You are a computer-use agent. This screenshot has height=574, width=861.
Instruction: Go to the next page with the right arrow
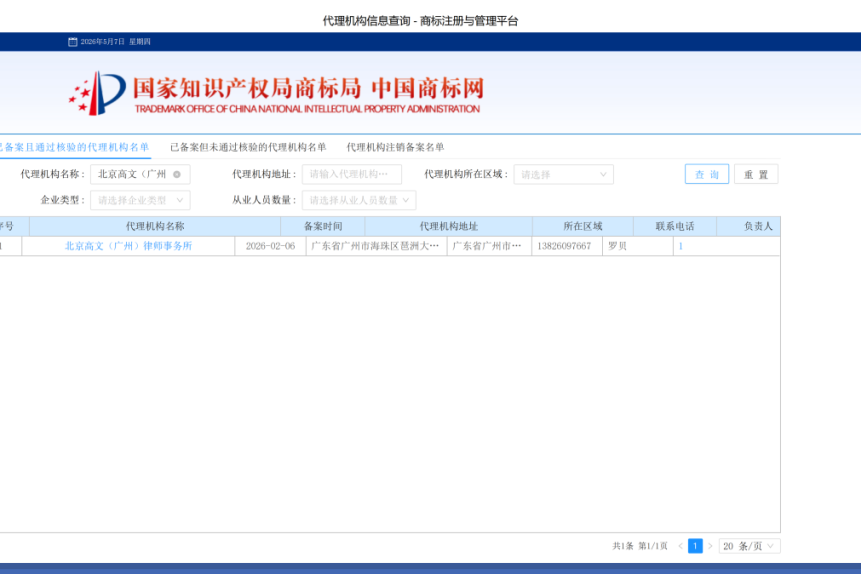point(710,546)
